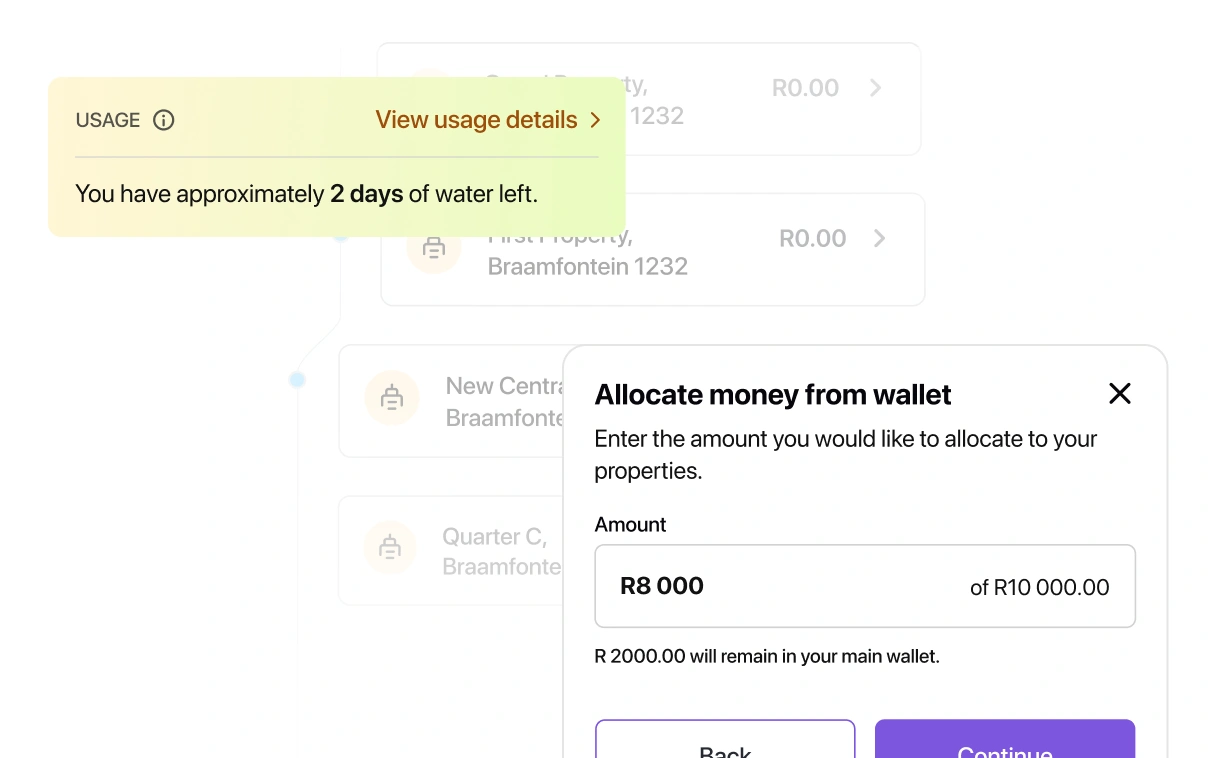Click the 'of R10 000.00' wallet total

1039,588
